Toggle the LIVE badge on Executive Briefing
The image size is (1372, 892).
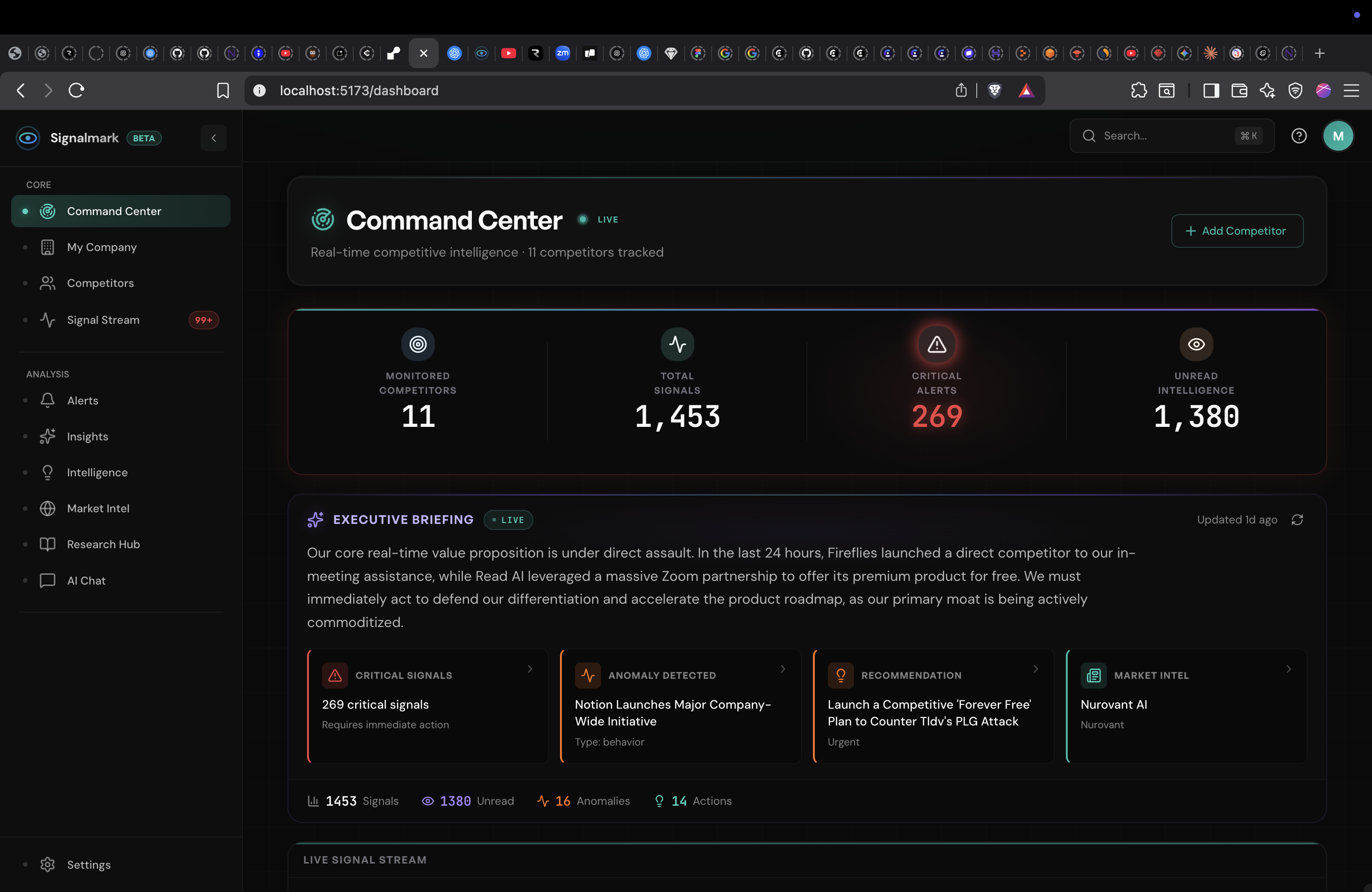tap(509, 519)
